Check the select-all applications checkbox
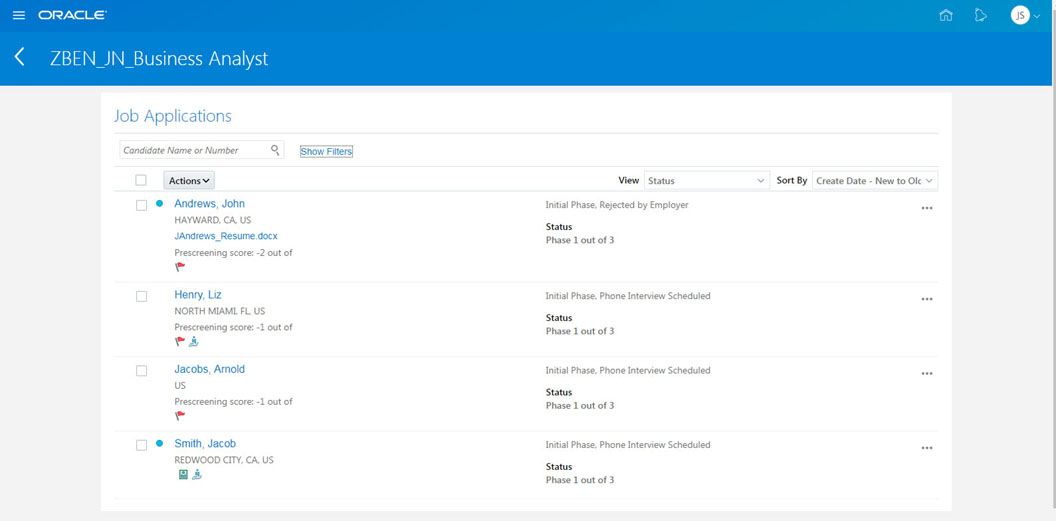This screenshot has height=521, width=1056. click(141, 180)
